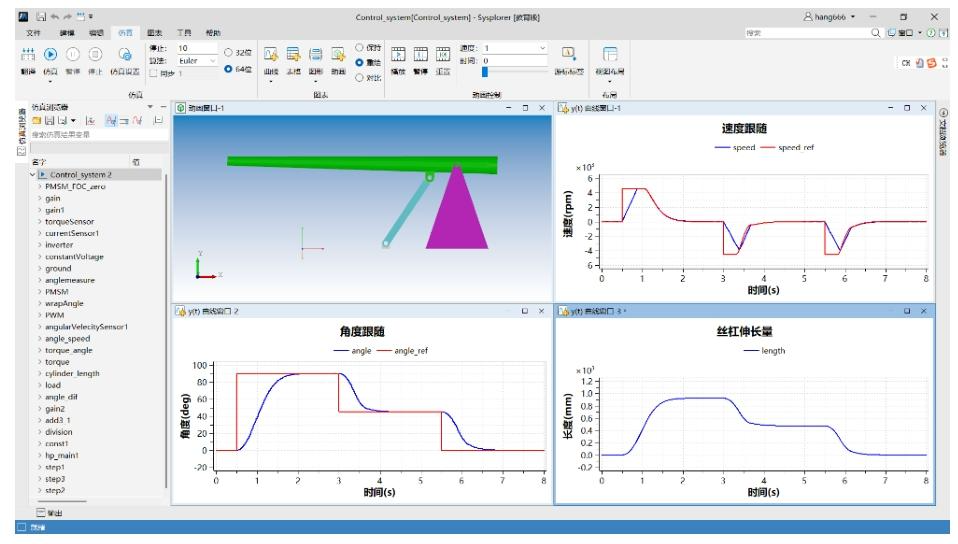Select the PWM tree item
The width and height of the screenshot is (958, 544).
pos(54,315)
